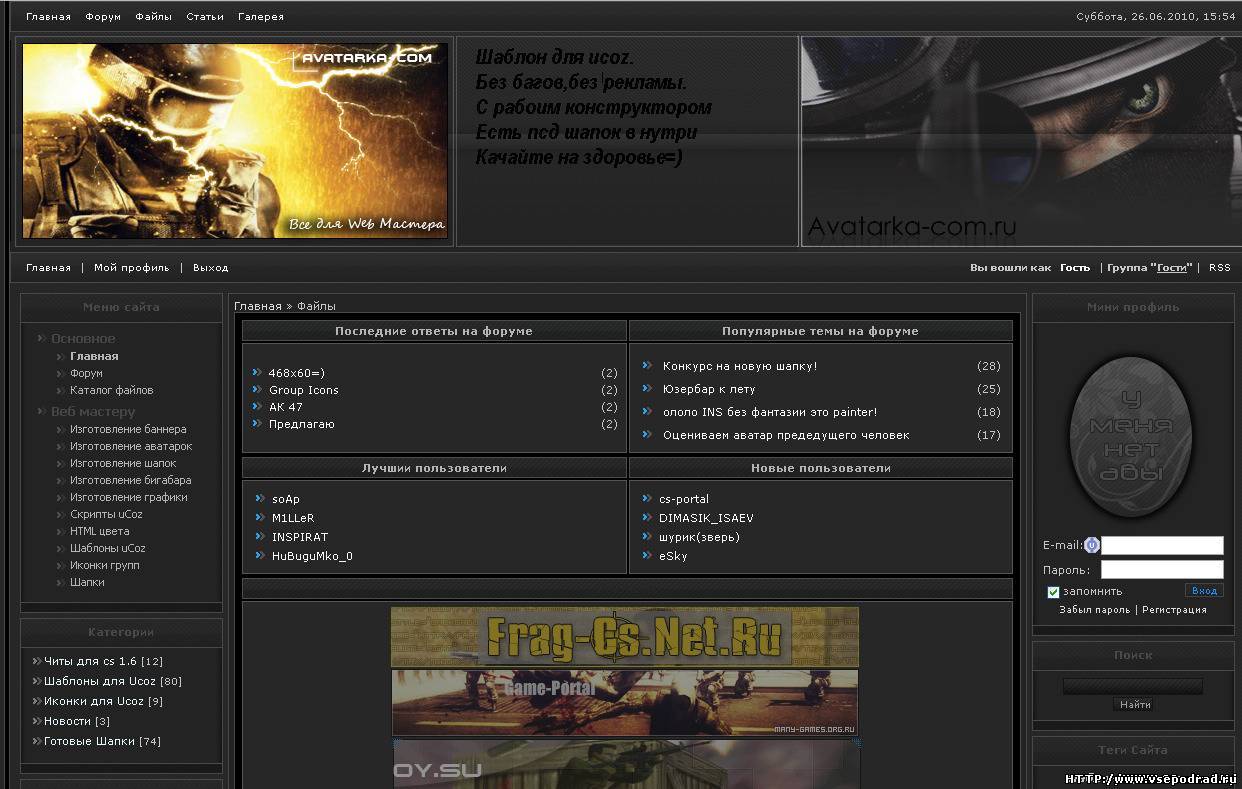Click the arrow bullet beside Веб мастеру
This screenshot has width=1242, height=789.
click(42, 412)
